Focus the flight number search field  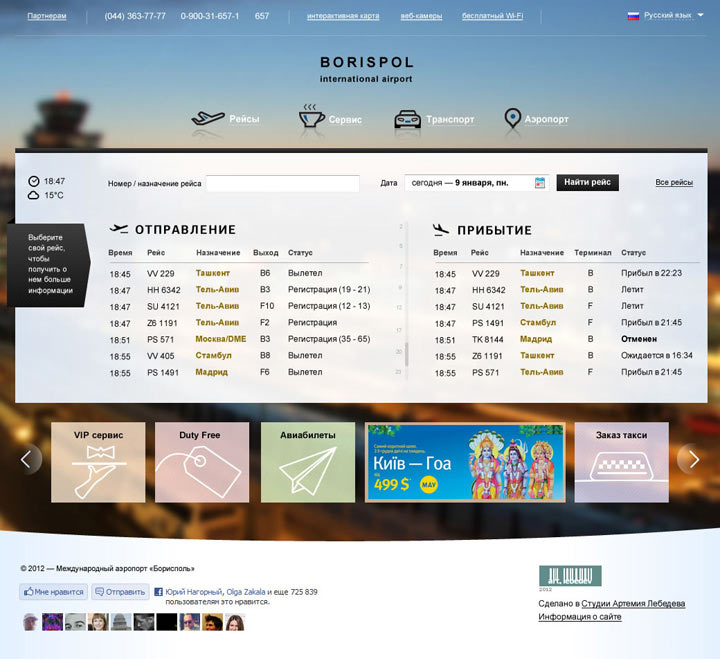coord(282,184)
